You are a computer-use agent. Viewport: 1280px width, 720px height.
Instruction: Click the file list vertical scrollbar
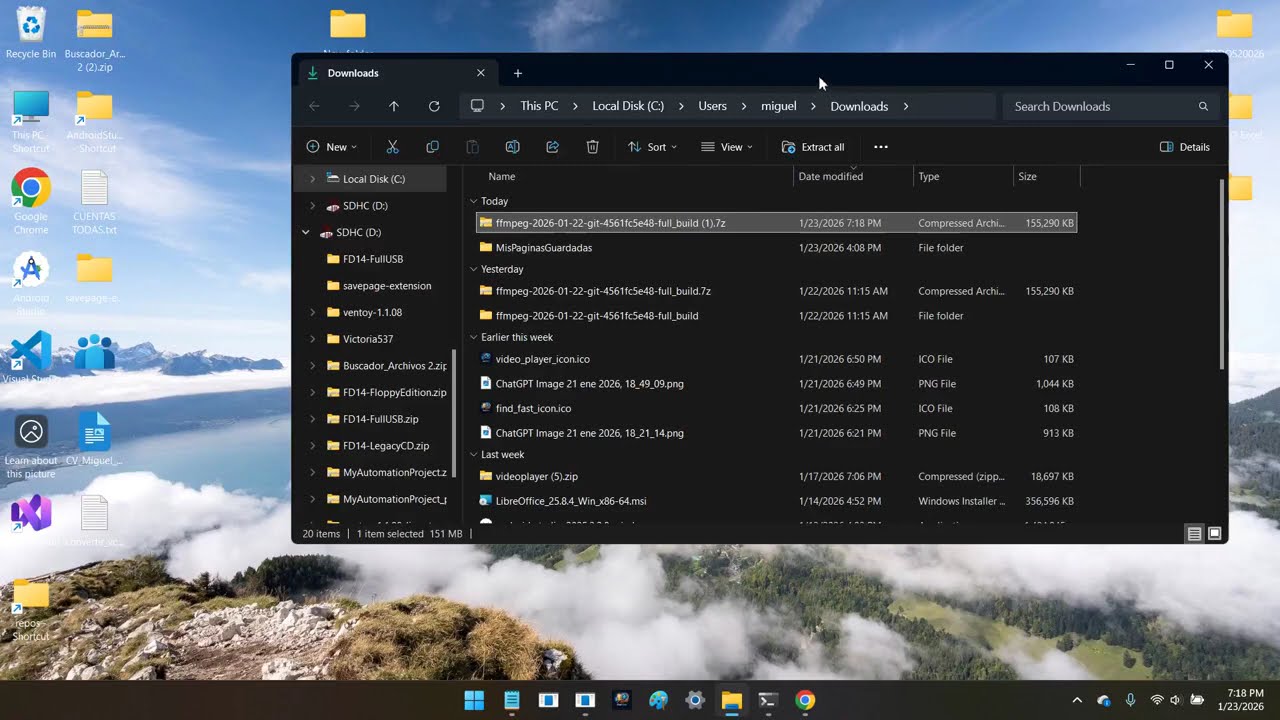point(1222,274)
